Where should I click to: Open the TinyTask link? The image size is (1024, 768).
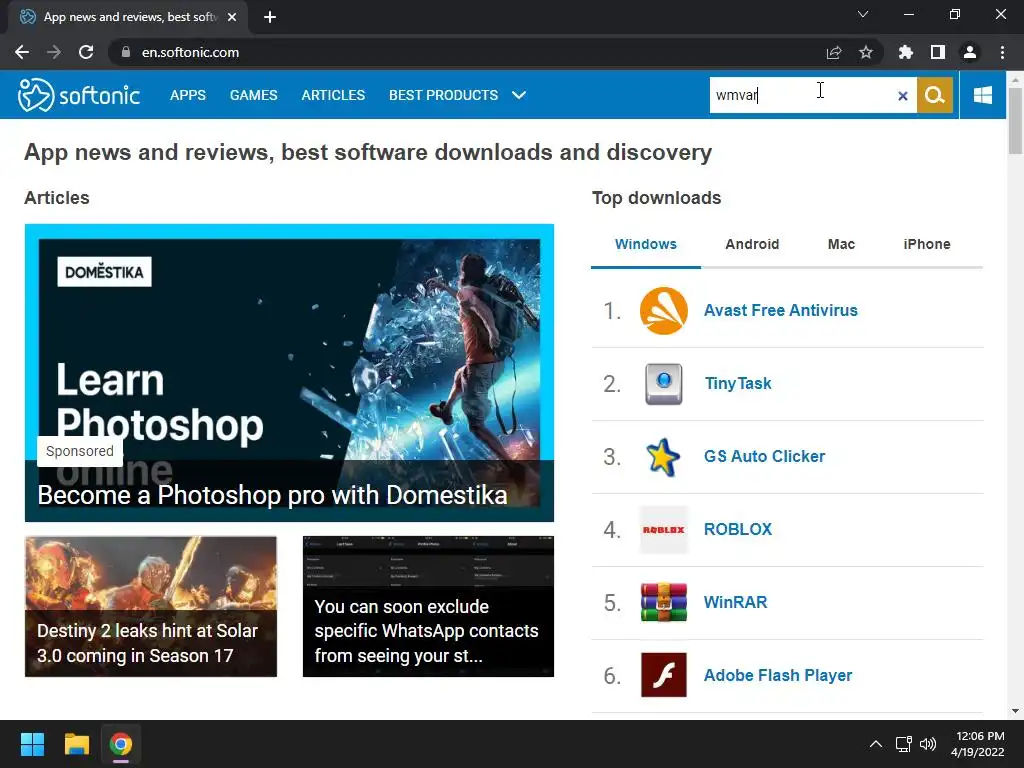tap(738, 384)
